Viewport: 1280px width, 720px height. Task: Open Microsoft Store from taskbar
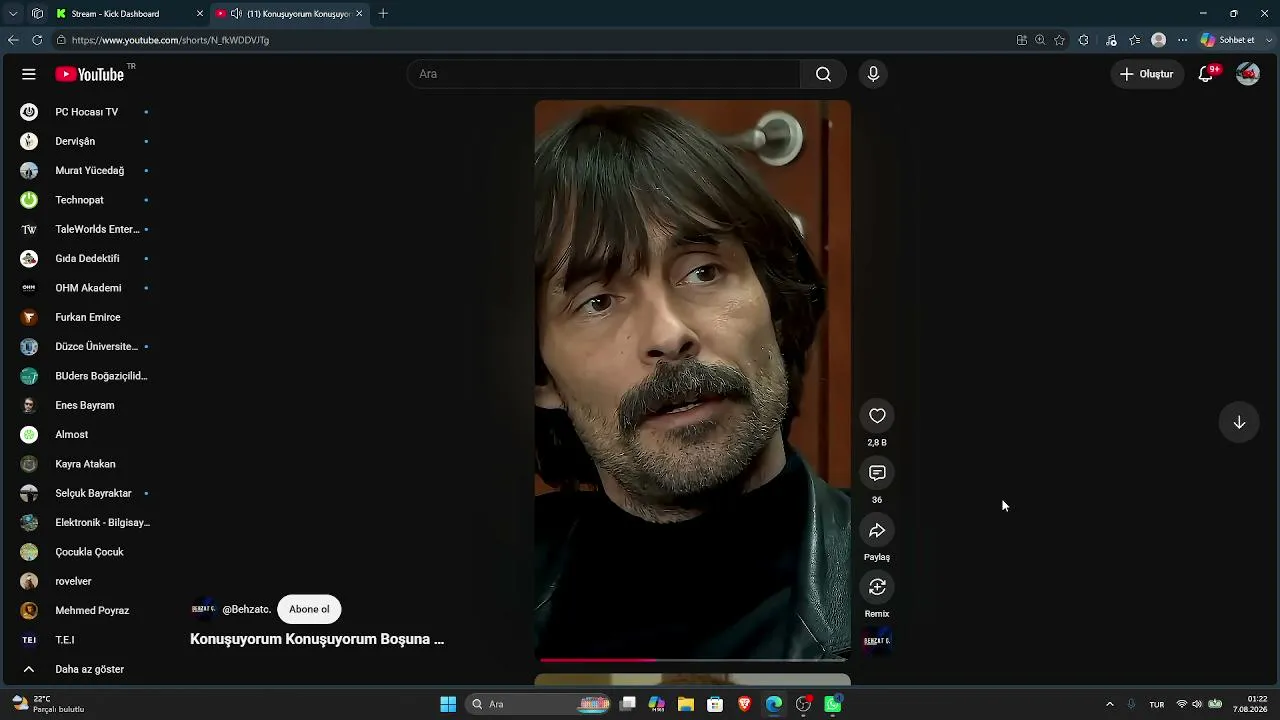[715, 704]
